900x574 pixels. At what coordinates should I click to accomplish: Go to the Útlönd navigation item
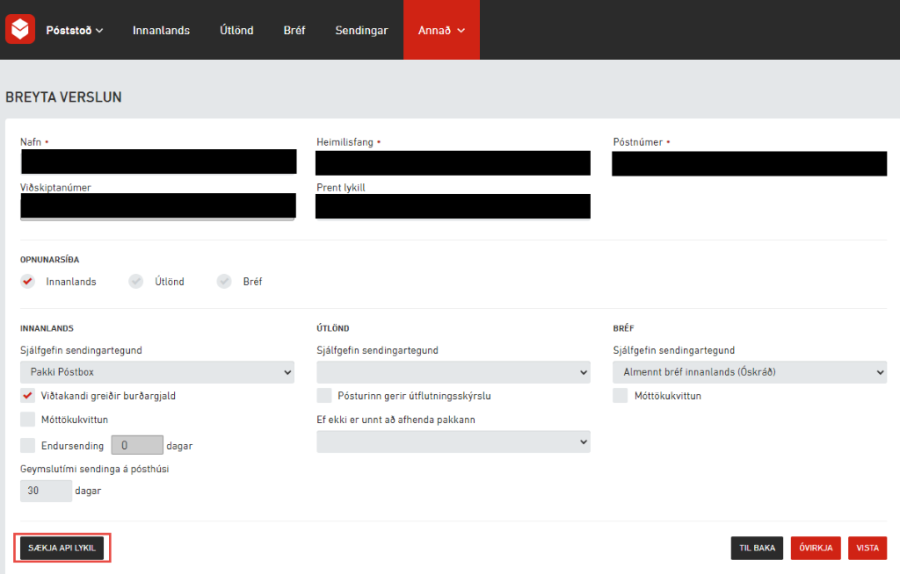236,31
